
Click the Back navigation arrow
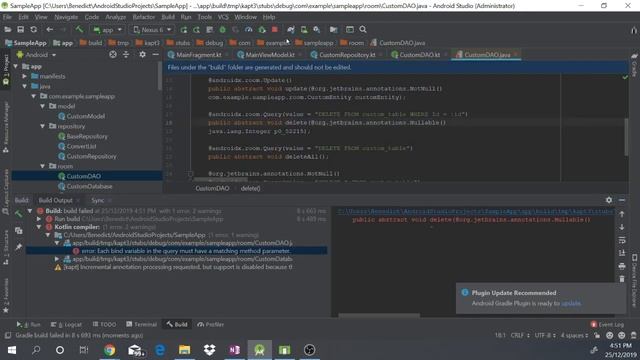click(x=49, y=29)
